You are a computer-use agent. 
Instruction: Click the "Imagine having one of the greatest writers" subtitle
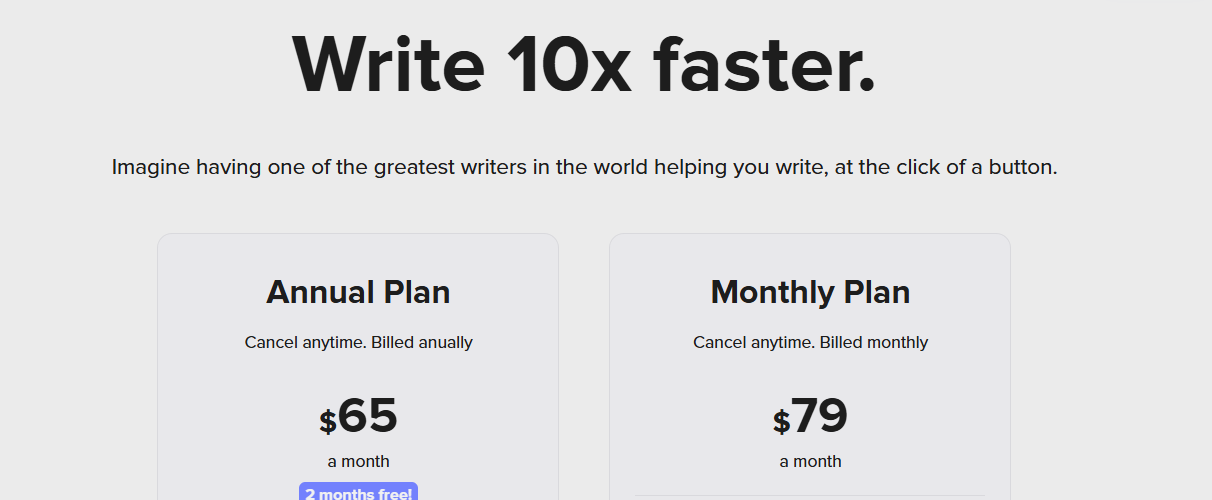pyautogui.click(x=584, y=167)
